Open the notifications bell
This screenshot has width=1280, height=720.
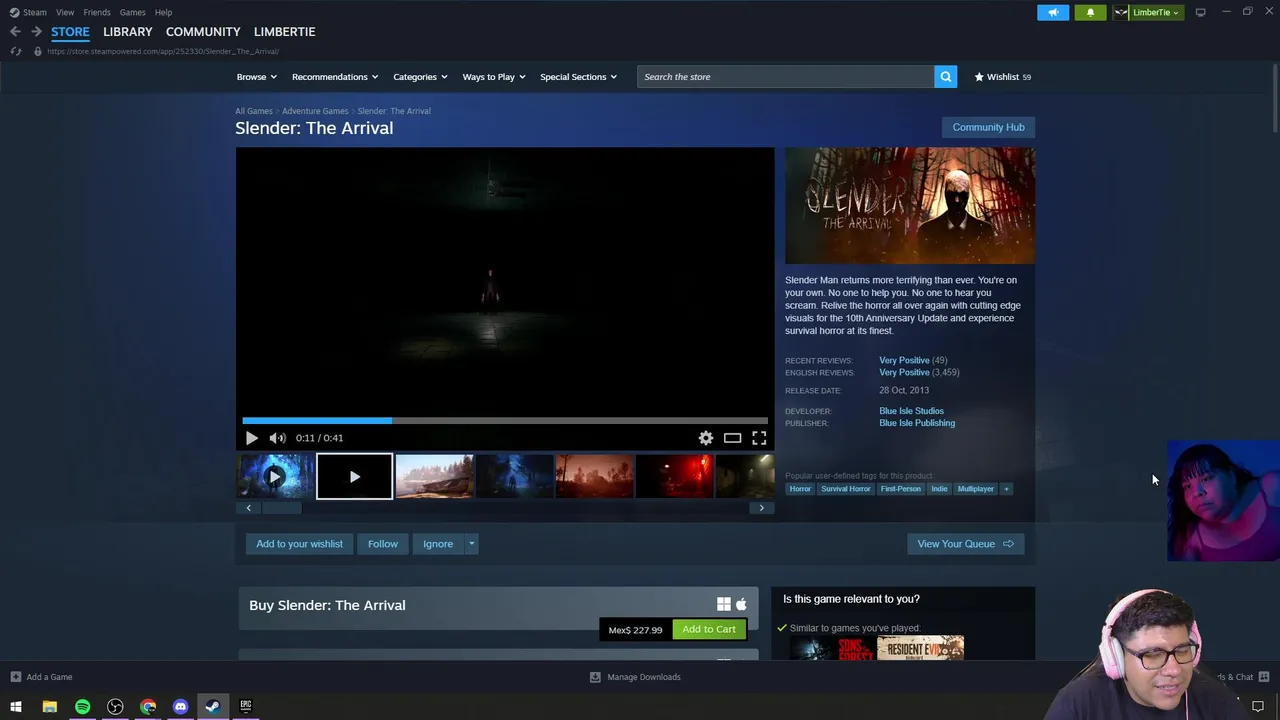pos(1090,12)
